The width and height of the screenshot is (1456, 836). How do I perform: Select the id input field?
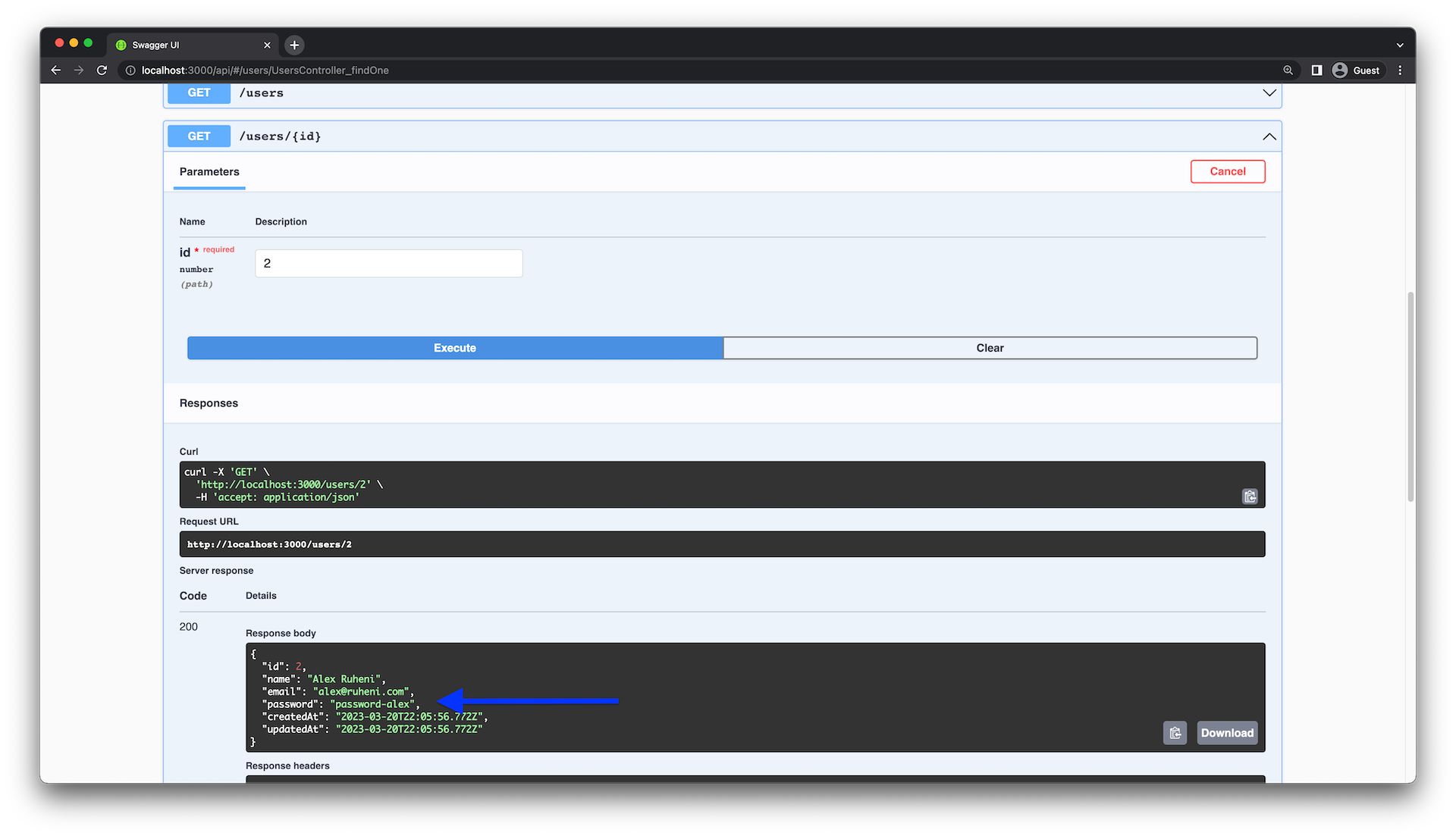[x=388, y=263]
